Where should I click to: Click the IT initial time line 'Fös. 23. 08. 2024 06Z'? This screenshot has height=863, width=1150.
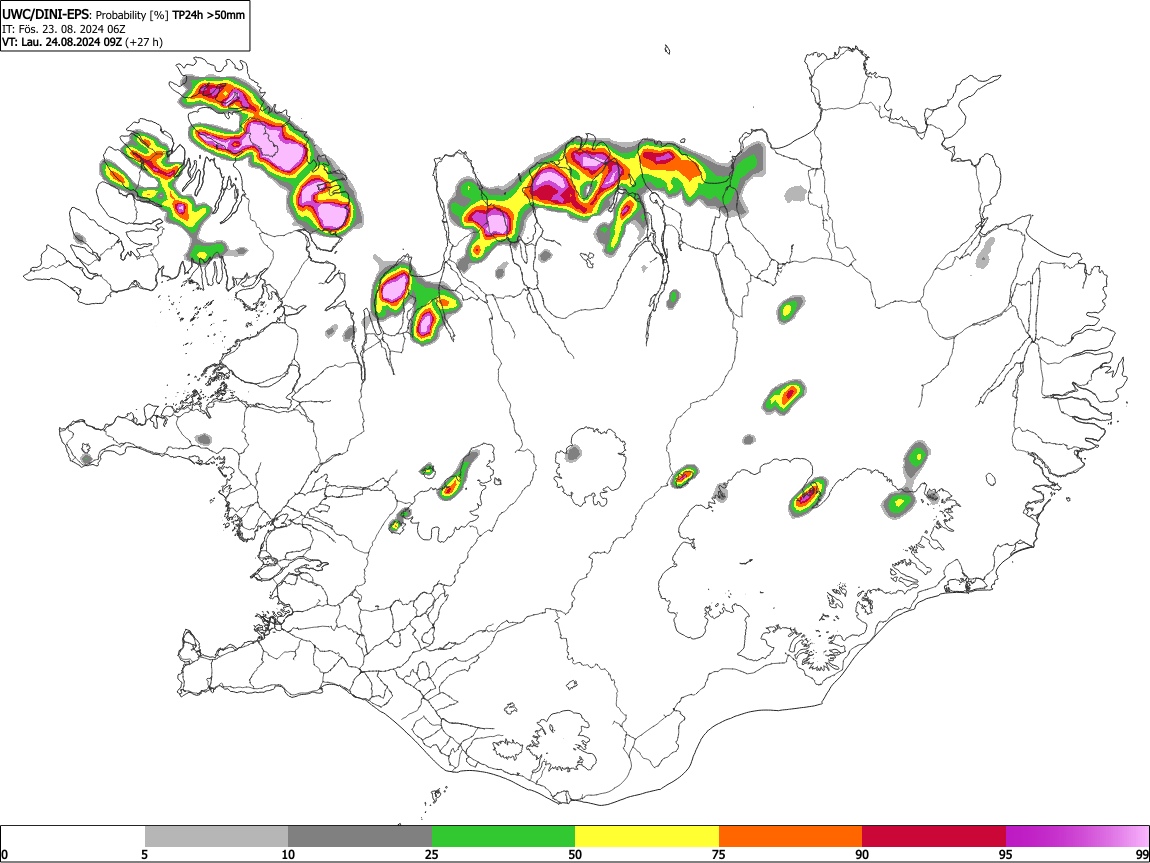click(72, 29)
